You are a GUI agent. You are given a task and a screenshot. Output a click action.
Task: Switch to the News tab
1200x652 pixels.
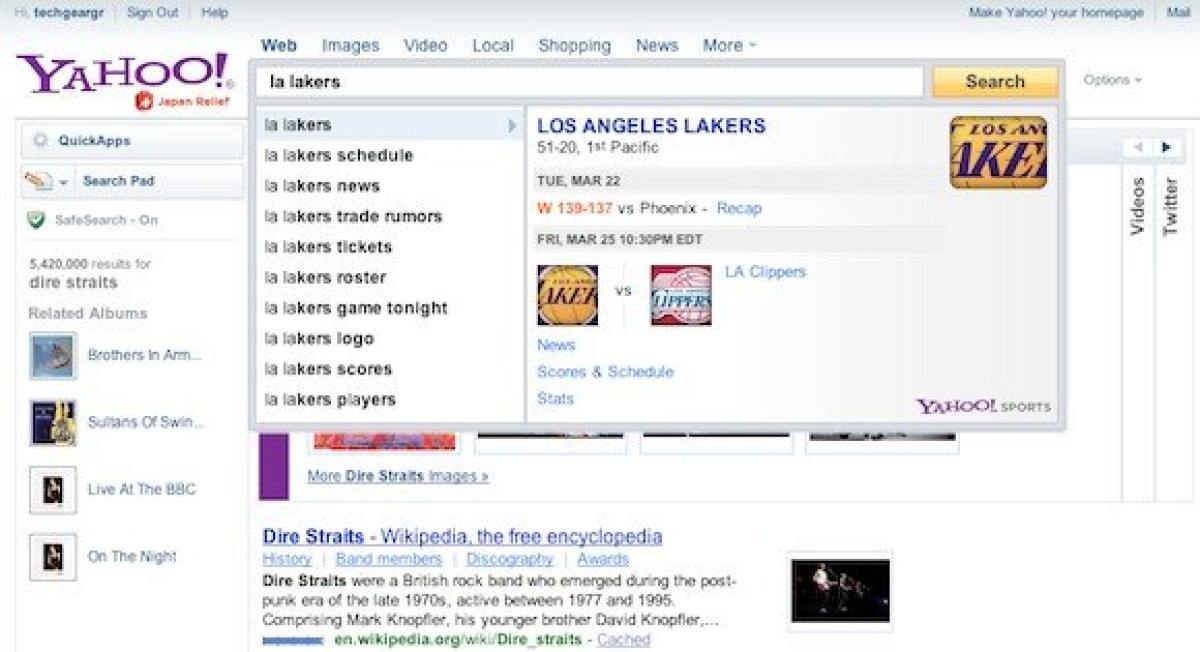click(657, 45)
